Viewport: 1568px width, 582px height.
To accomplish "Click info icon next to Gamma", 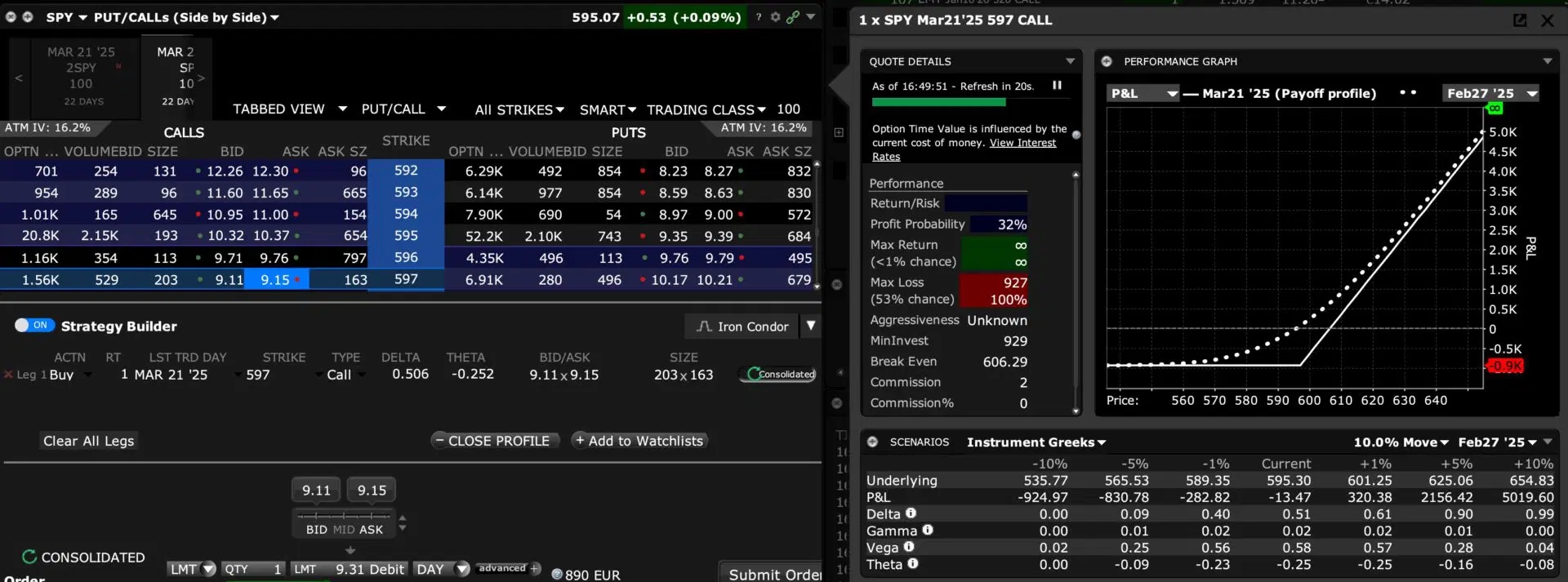I will click(x=928, y=530).
